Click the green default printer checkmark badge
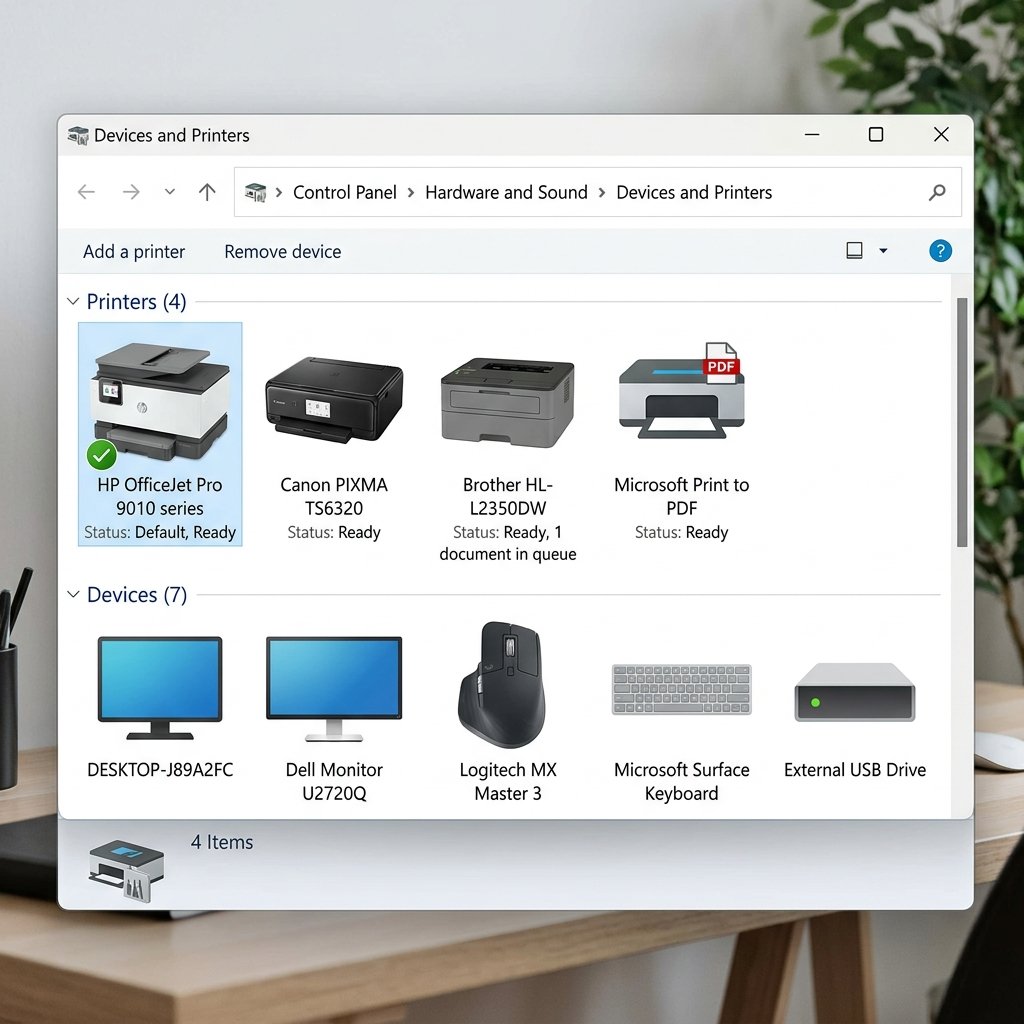This screenshot has height=1024, width=1024. point(102,455)
